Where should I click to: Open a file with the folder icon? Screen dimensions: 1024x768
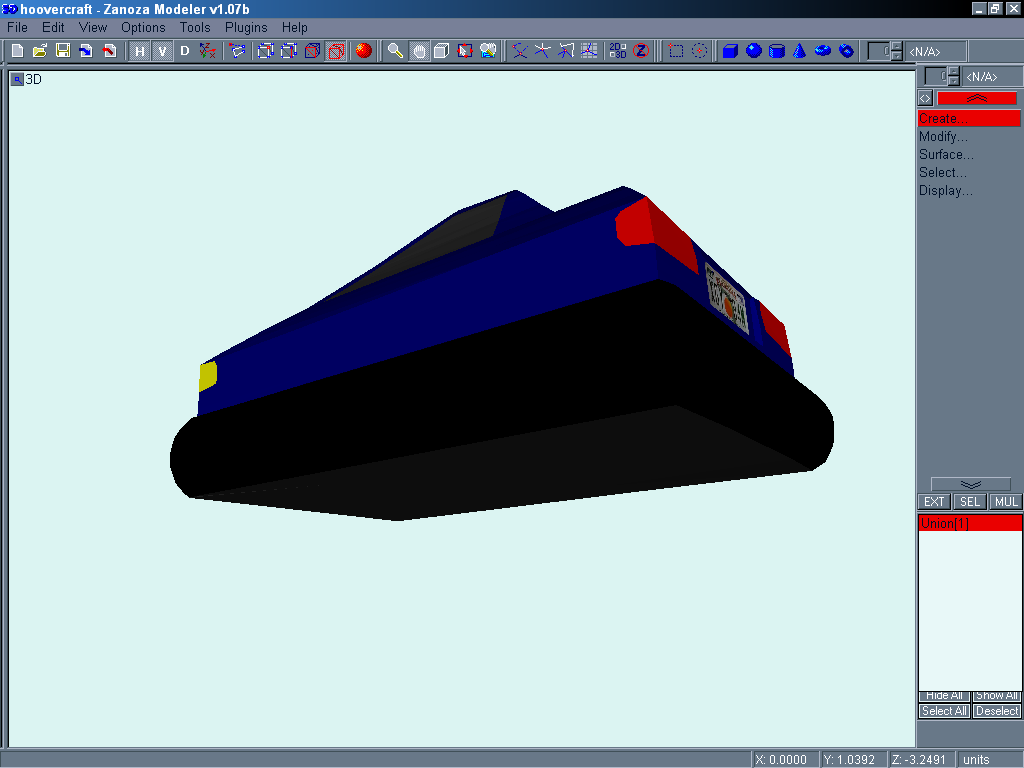40,51
